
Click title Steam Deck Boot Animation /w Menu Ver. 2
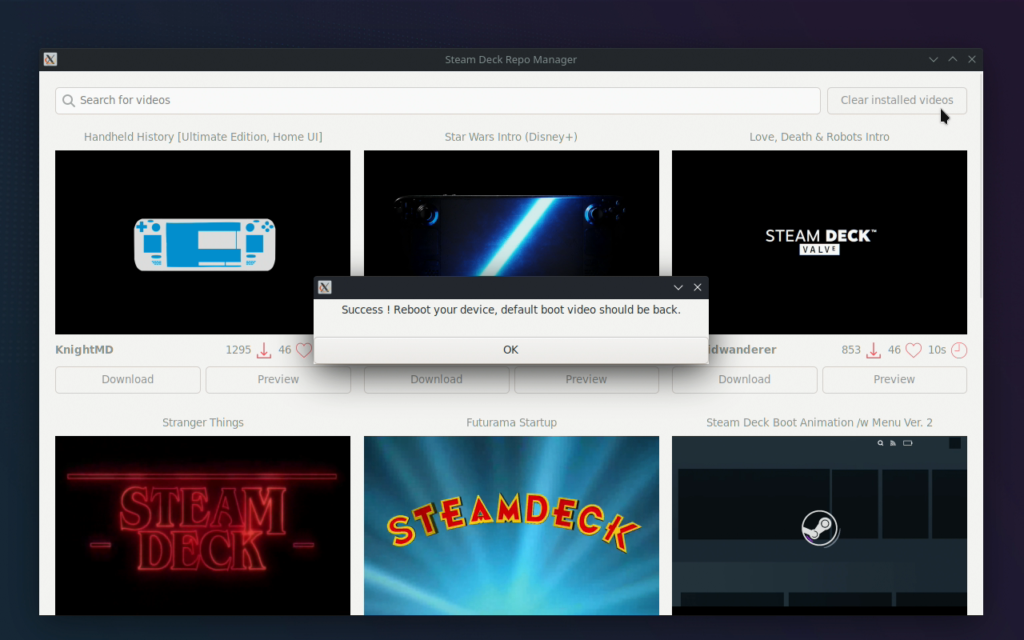click(x=820, y=423)
